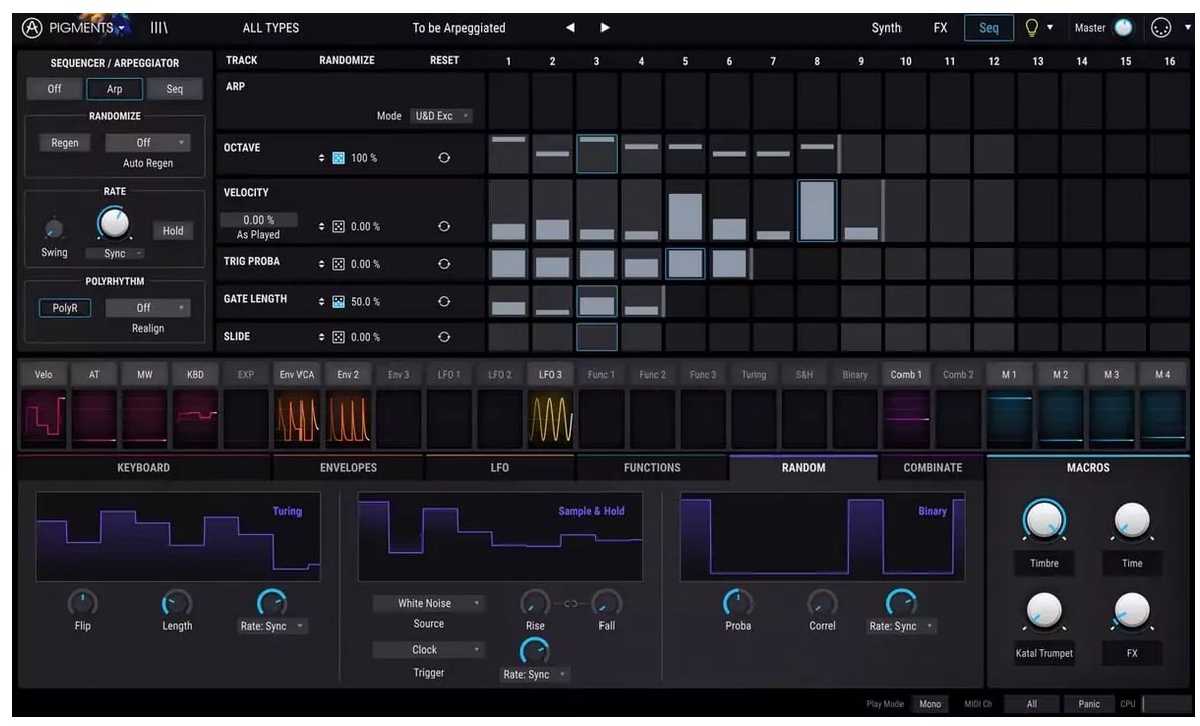Click the Octave randomize dice icon

tap(338, 158)
